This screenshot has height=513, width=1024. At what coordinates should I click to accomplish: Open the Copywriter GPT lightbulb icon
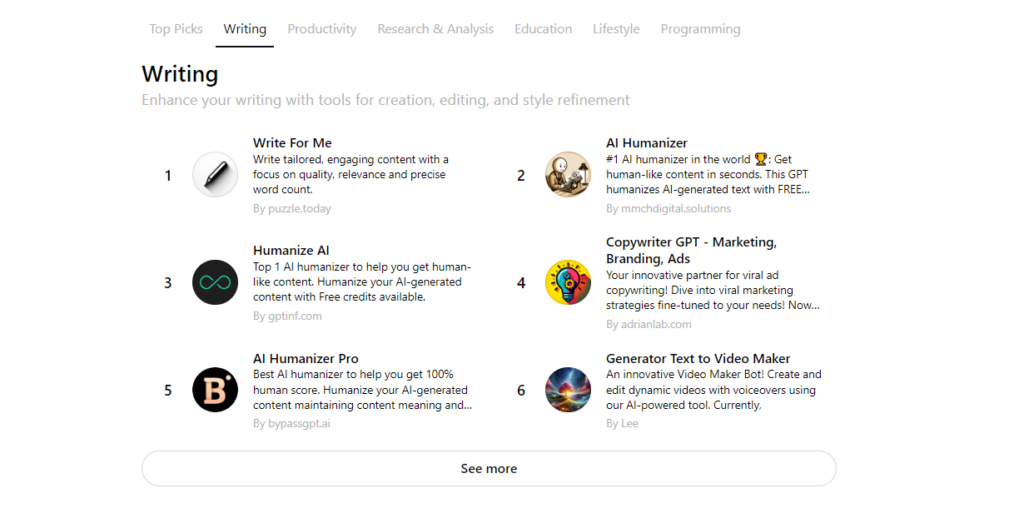point(568,283)
